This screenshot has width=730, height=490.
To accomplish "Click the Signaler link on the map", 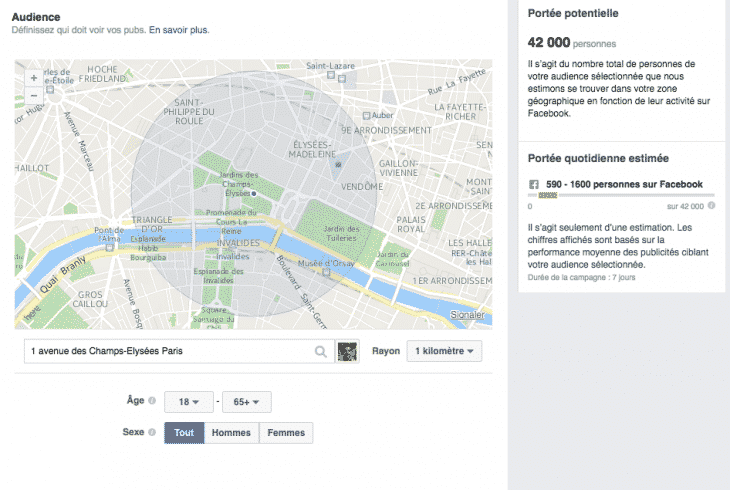I will click(x=467, y=315).
